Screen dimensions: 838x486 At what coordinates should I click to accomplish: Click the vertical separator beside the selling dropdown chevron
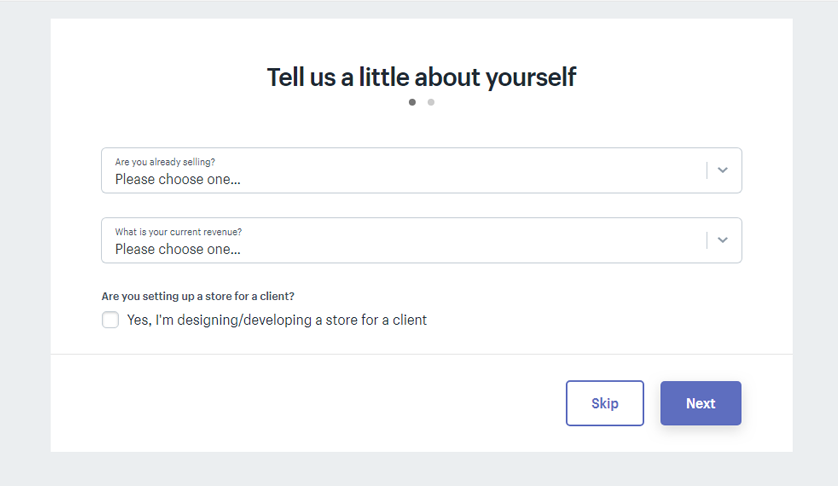click(707, 170)
